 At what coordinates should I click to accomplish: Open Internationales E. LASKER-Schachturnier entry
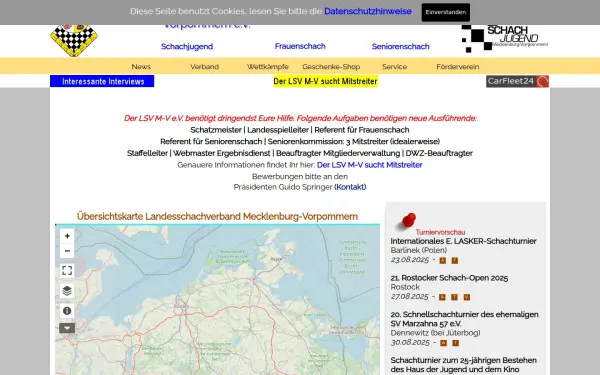(x=463, y=241)
